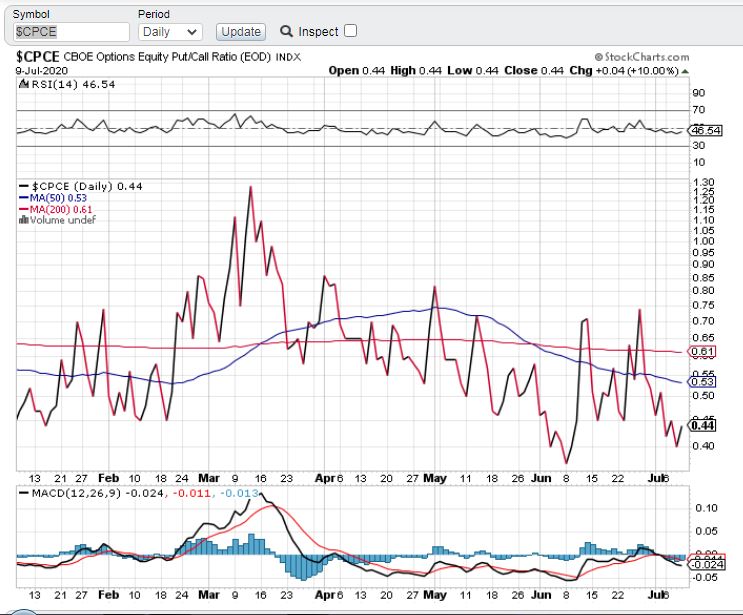
Task: Click the -0.024 MACD value marker
Action: 706,564
